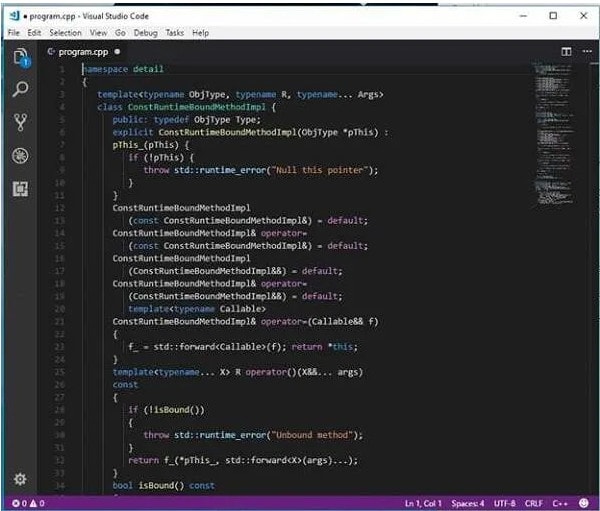
Task: Minimize the Visual Studio Code window
Action: point(523,16)
